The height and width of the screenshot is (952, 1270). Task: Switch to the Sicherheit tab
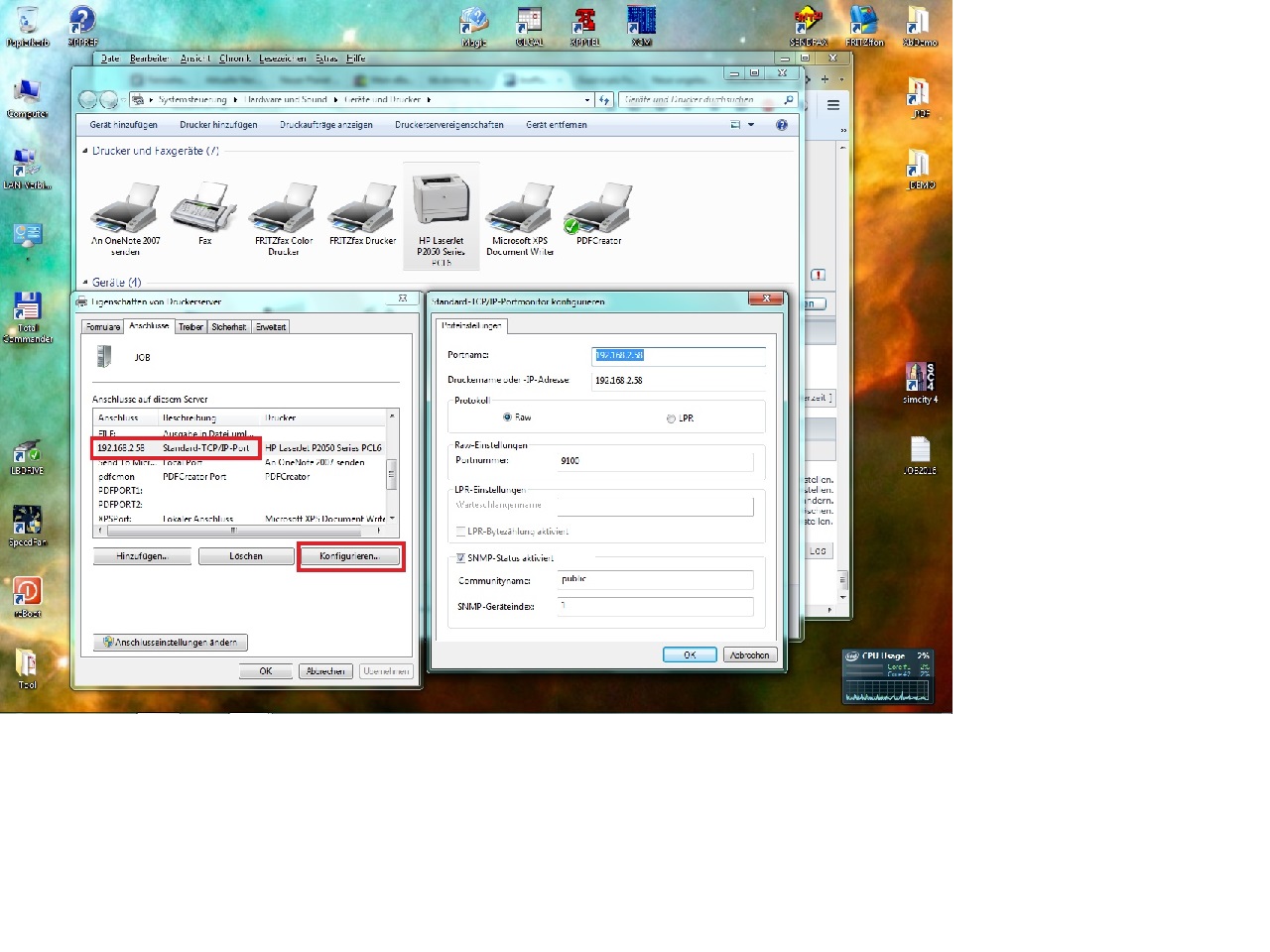click(x=228, y=326)
